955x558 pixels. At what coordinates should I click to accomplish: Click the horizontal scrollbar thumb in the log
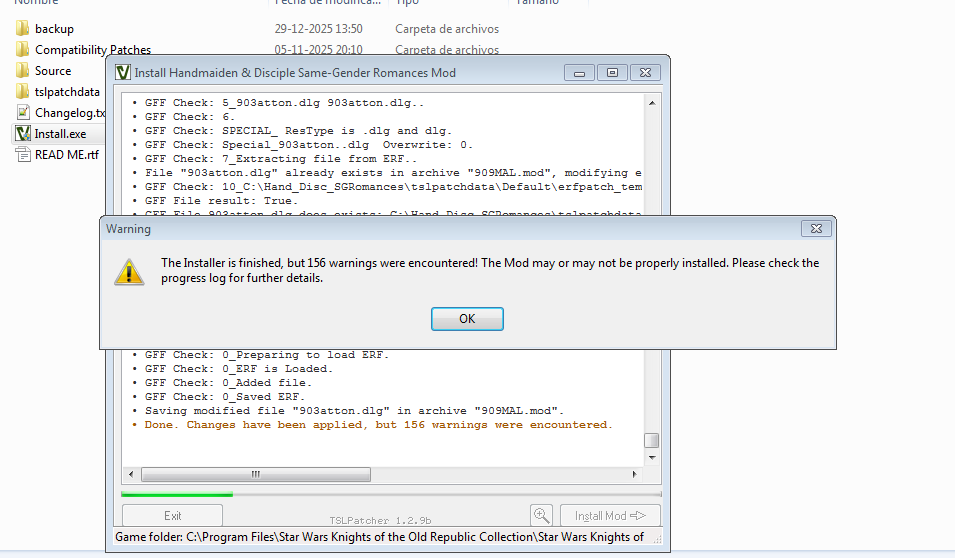click(x=255, y=474)
